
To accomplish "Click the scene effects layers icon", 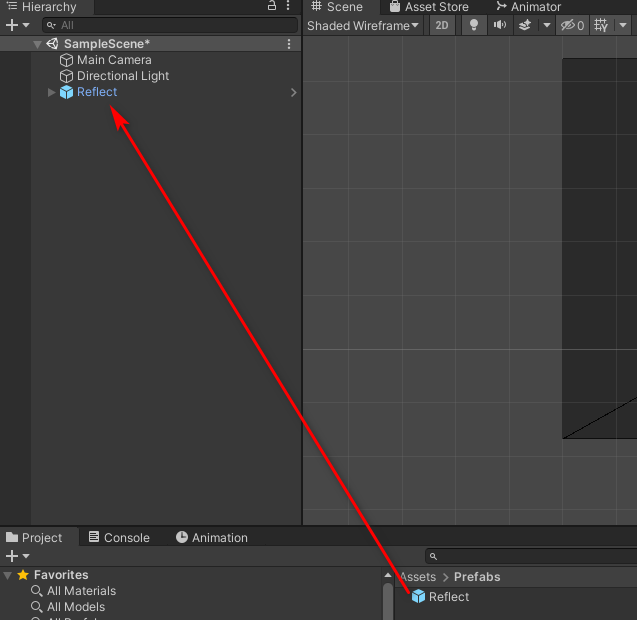I will pyautogui.click(x=525, y=25).
